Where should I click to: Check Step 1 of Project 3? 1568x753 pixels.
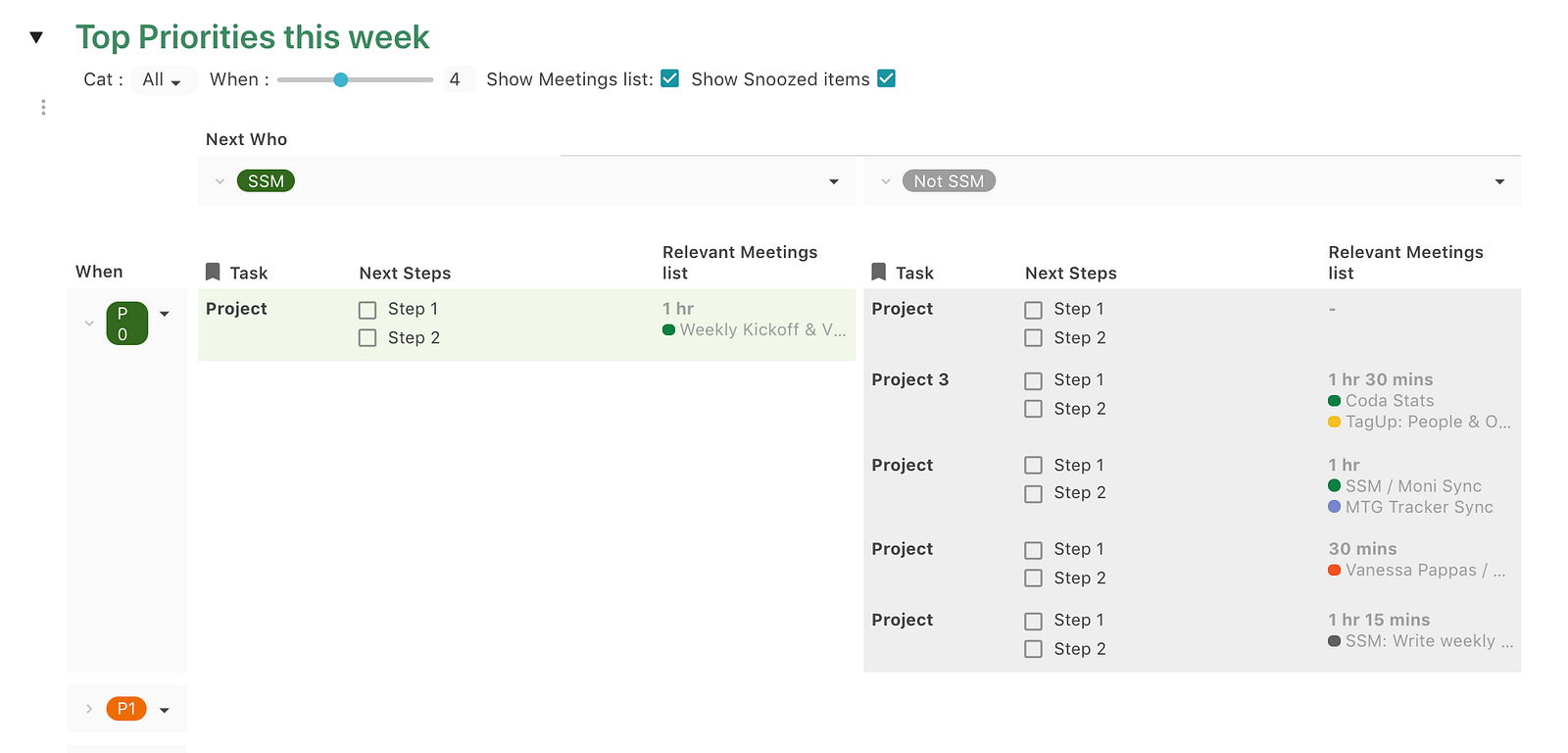pos(1033,380)
